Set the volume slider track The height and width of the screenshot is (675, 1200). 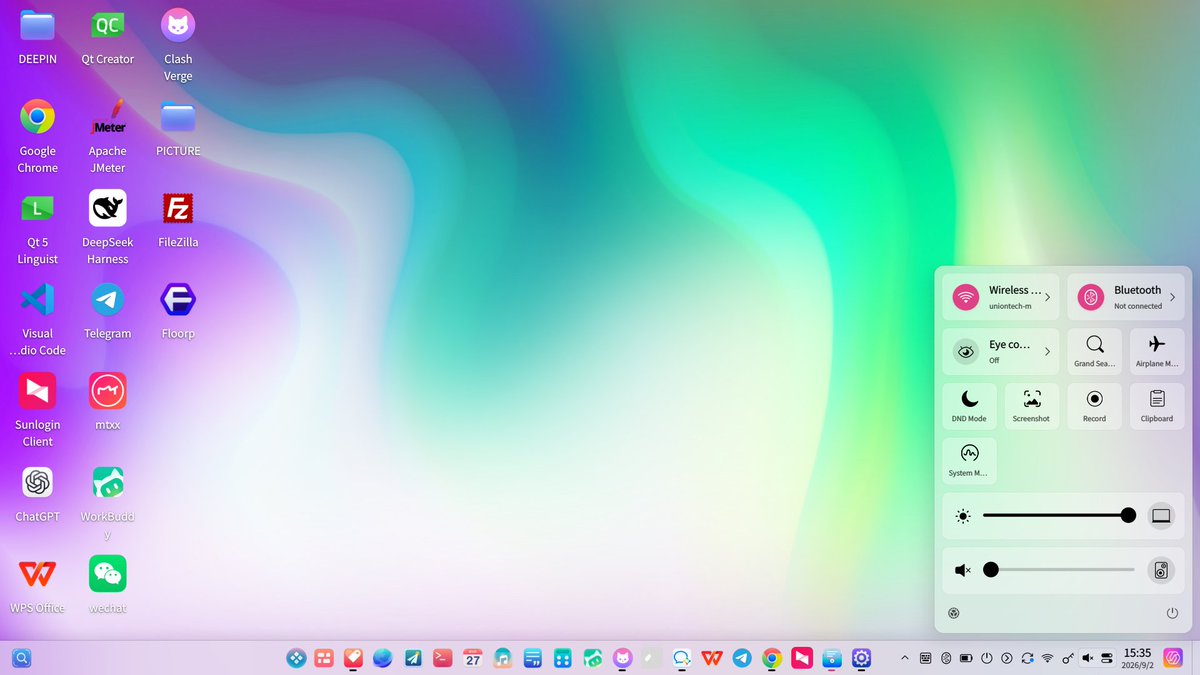point(1060,570)
